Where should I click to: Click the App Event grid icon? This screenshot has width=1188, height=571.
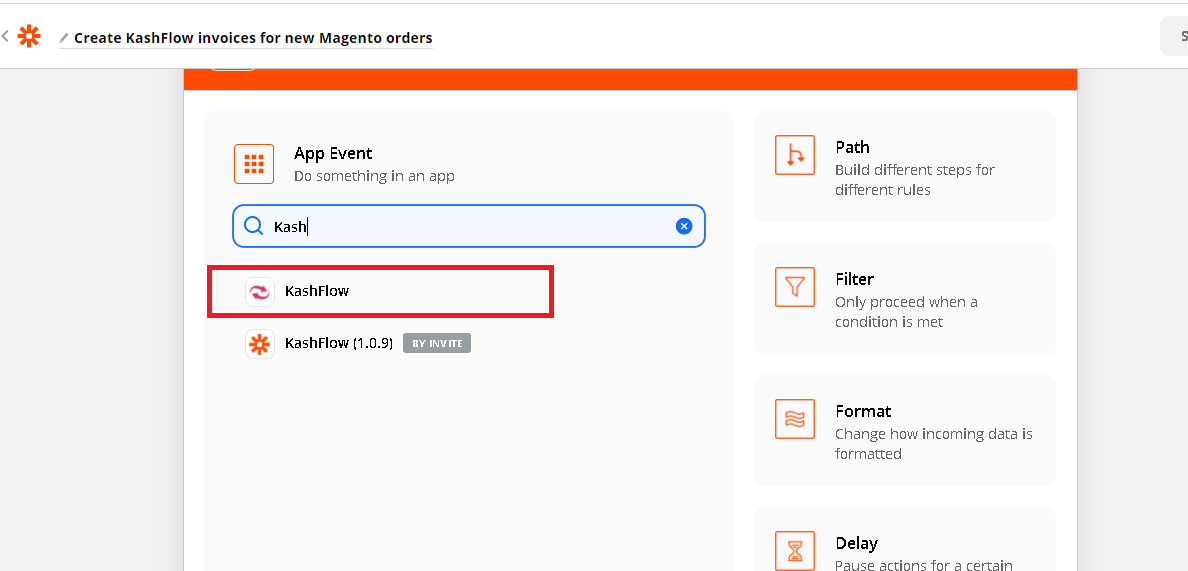point(254,164)
